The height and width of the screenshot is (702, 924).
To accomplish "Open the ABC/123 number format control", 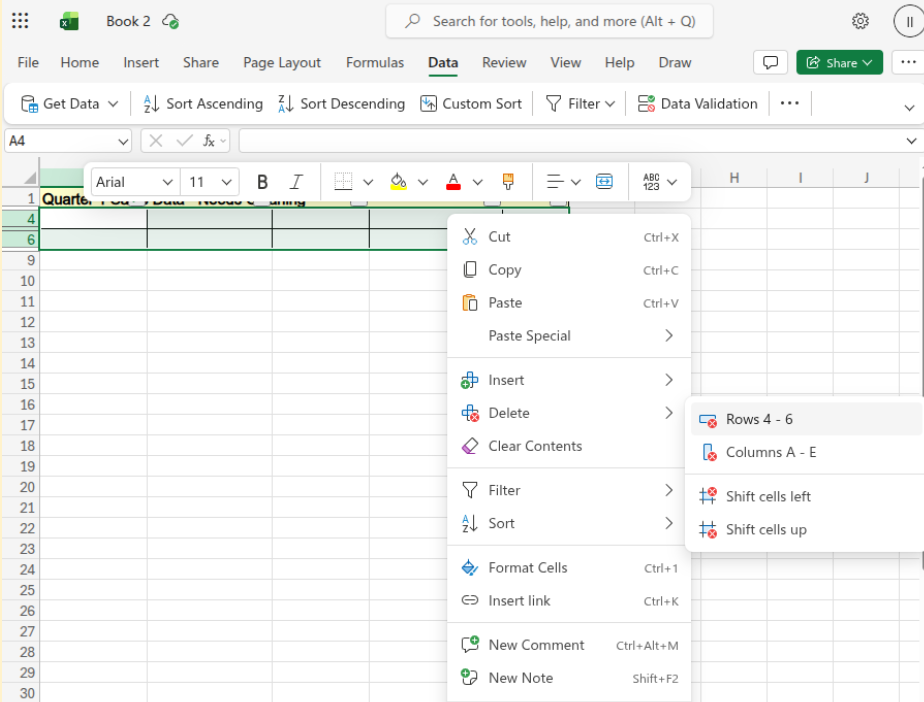I will pyautogui.click(x=657, y=181).
